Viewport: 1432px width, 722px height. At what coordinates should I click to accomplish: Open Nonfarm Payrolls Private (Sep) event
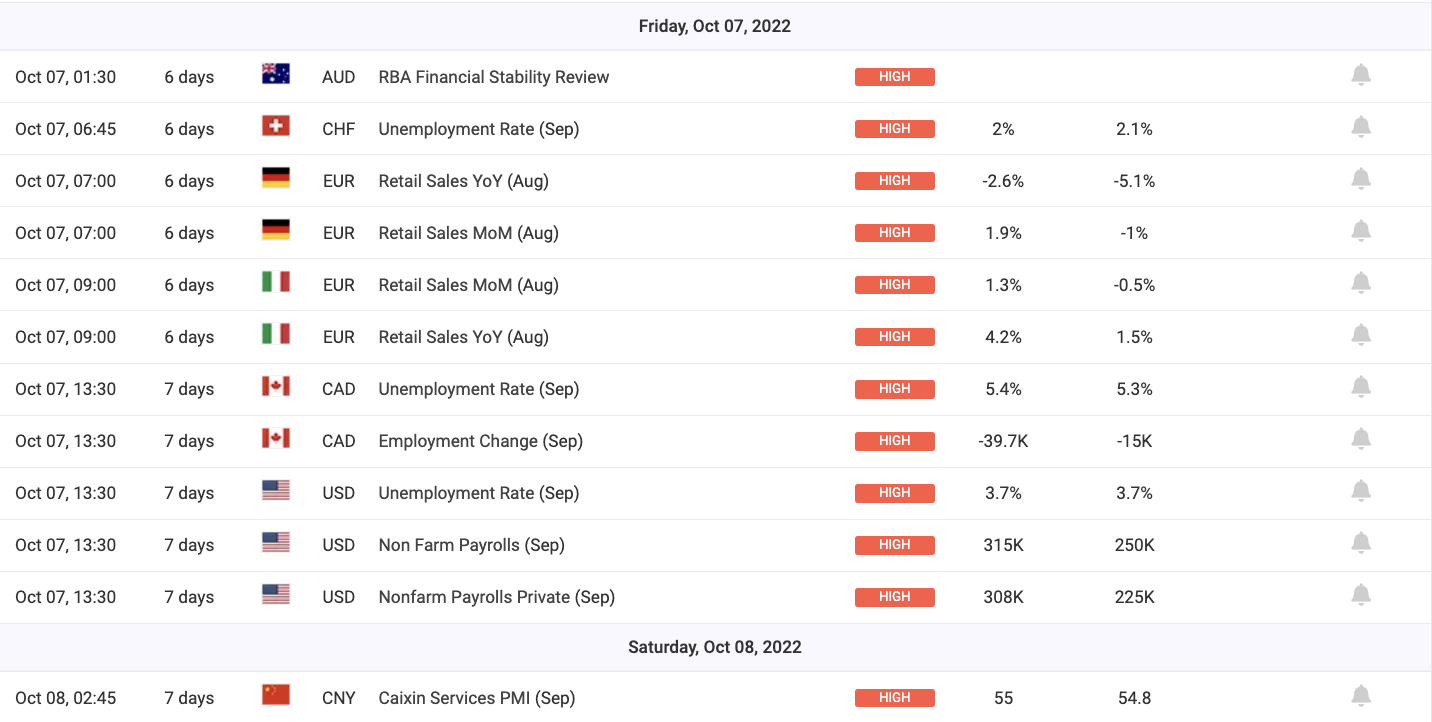496,597
